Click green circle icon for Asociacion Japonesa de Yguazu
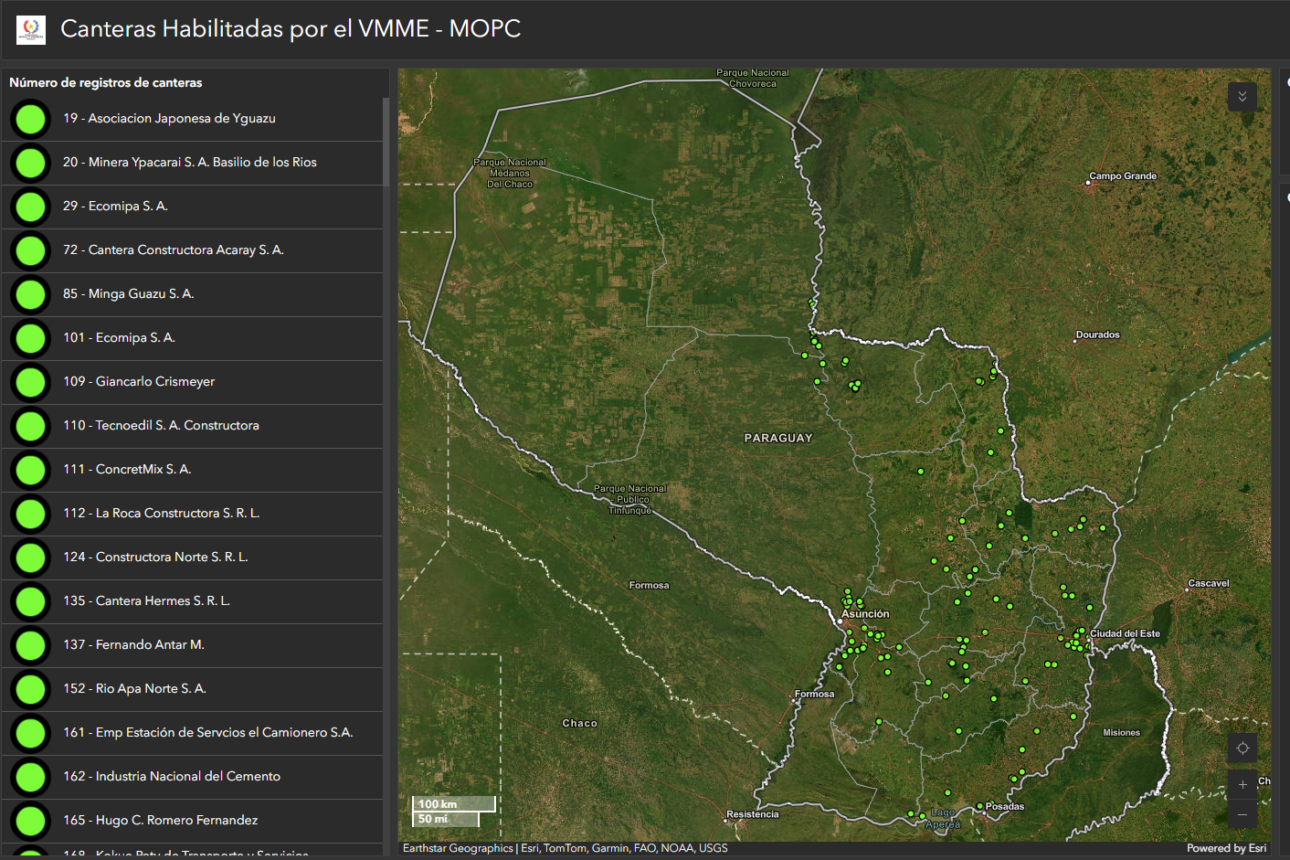1290x860 pixels. [x=31, y=118]
